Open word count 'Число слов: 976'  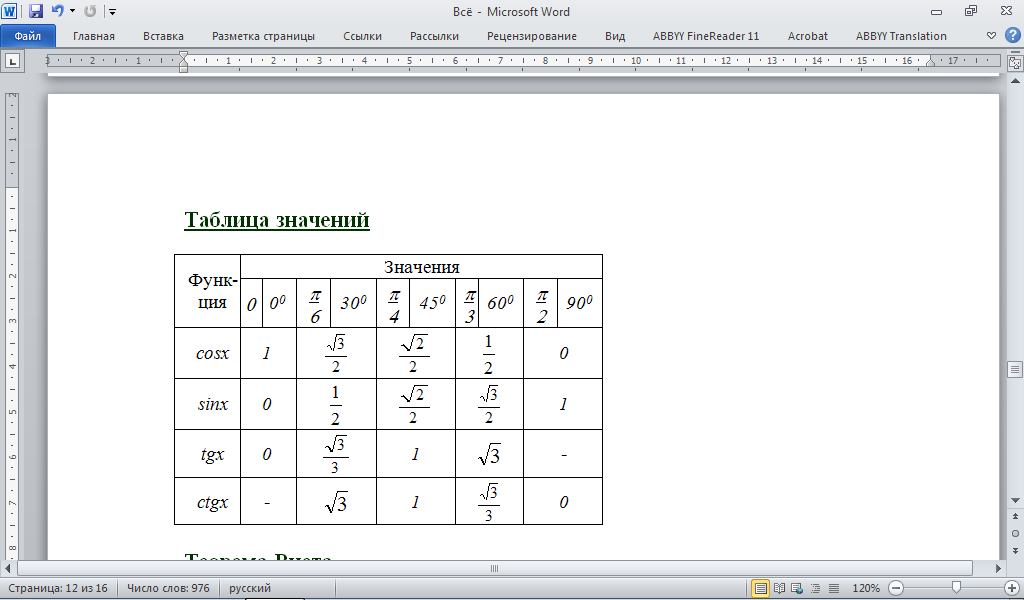(168, 588)
